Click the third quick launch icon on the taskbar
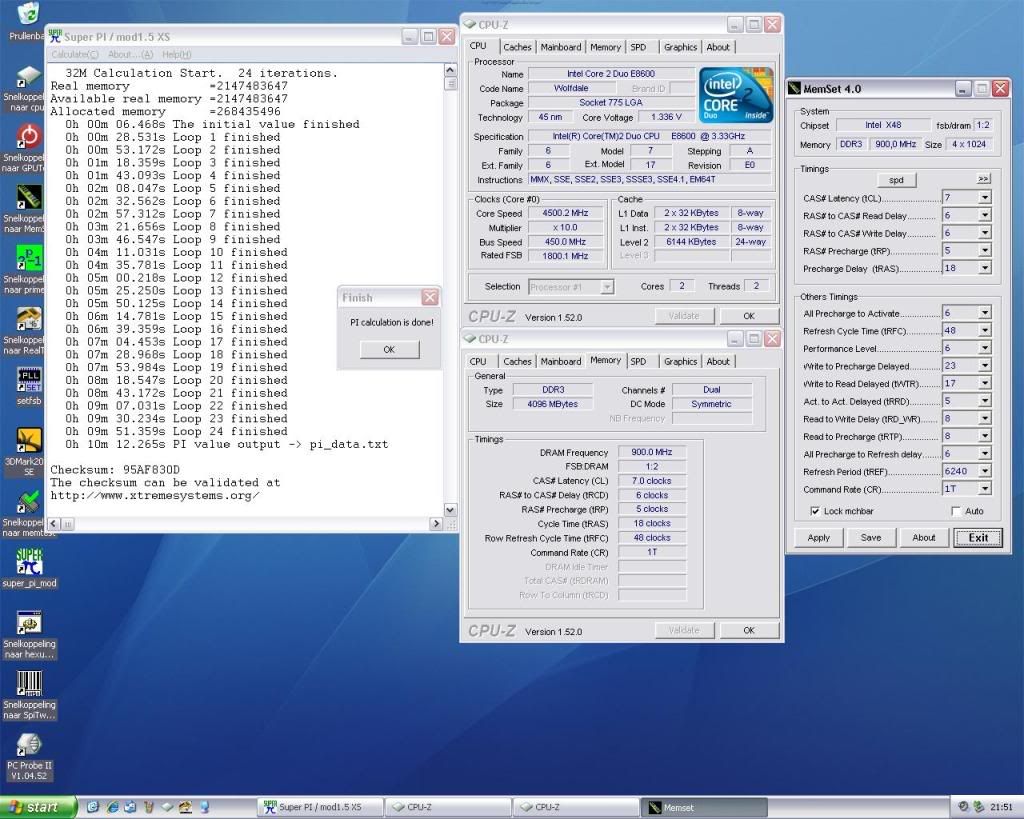1024x819 pixels. (x=131, y=807)
